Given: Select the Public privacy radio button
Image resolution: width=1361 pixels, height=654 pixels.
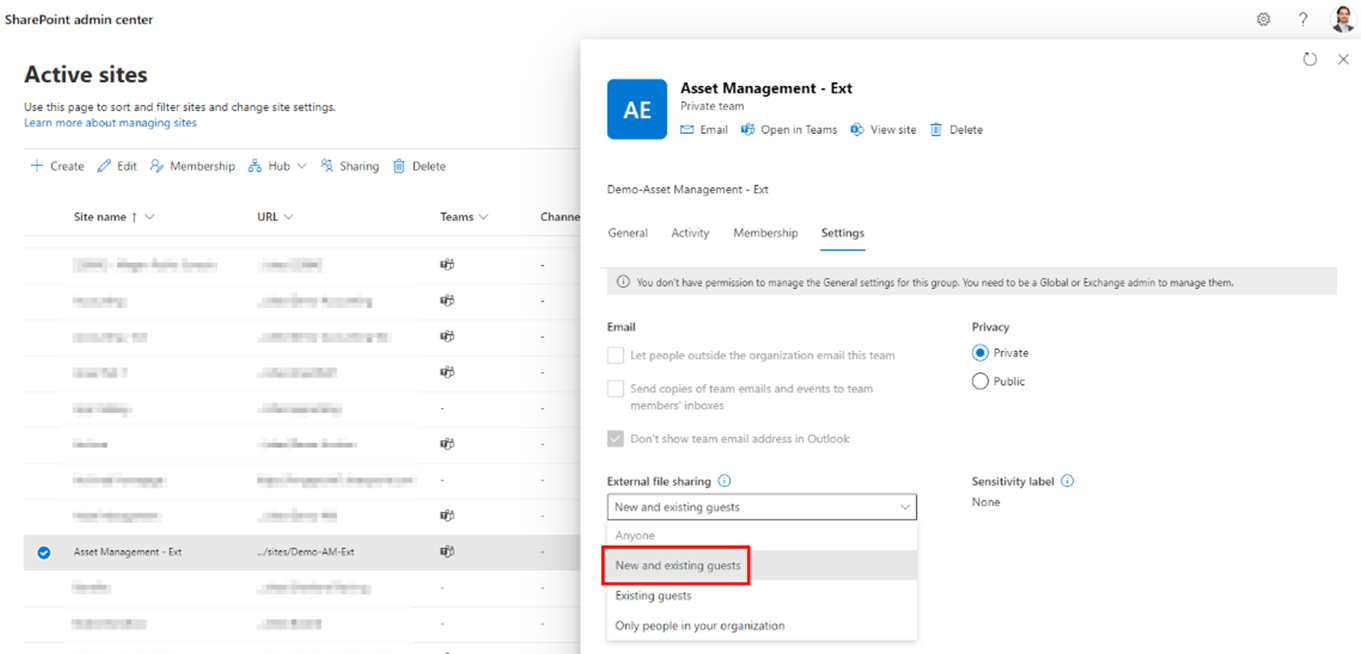Looking at the screenshot, I should coord(980,381).
